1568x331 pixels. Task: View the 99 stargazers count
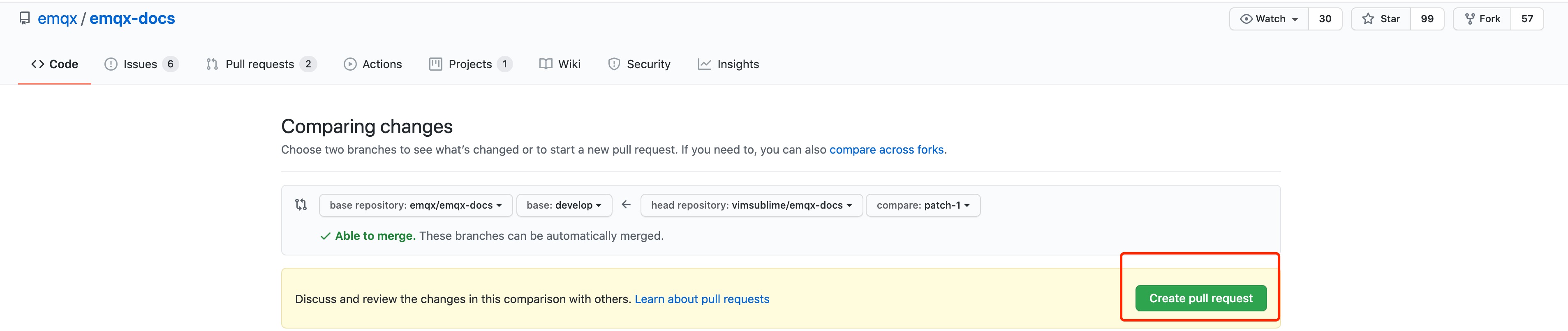point(1427,19)
